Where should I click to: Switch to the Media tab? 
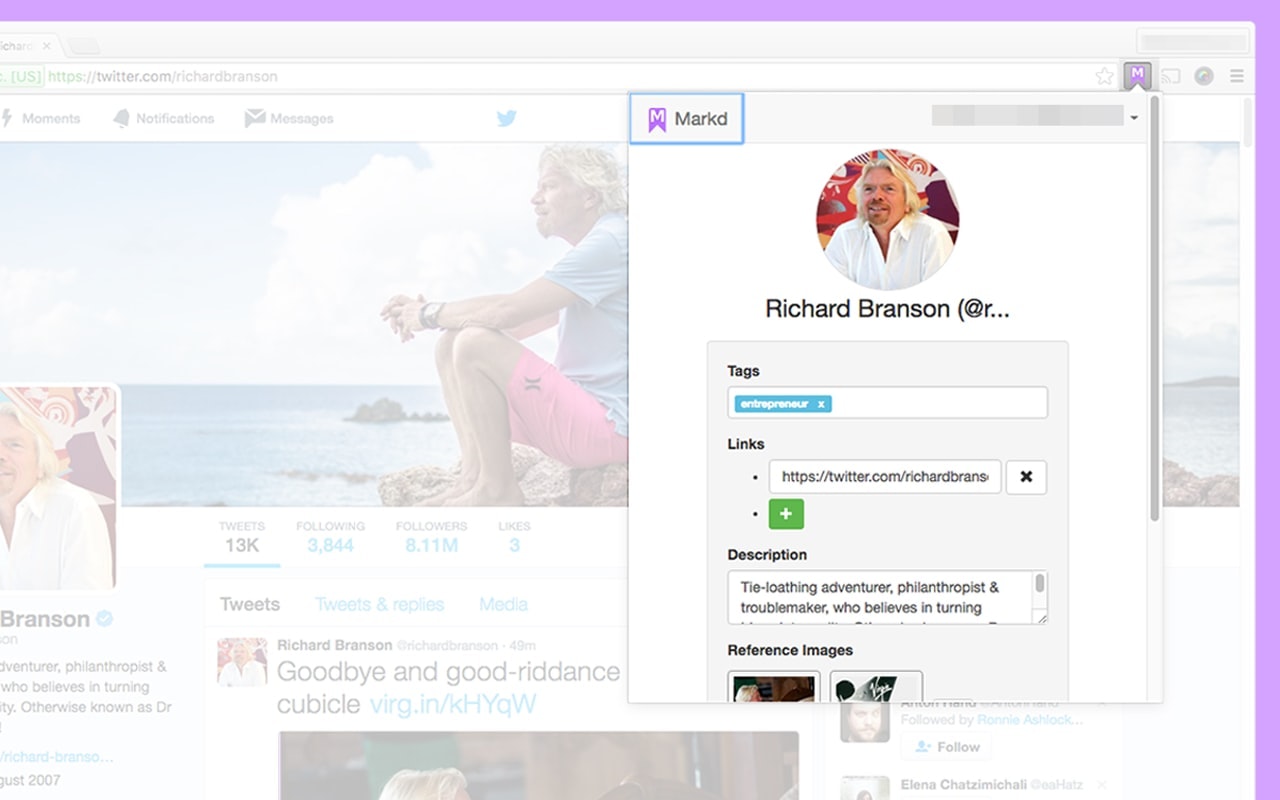pos(503,604)
